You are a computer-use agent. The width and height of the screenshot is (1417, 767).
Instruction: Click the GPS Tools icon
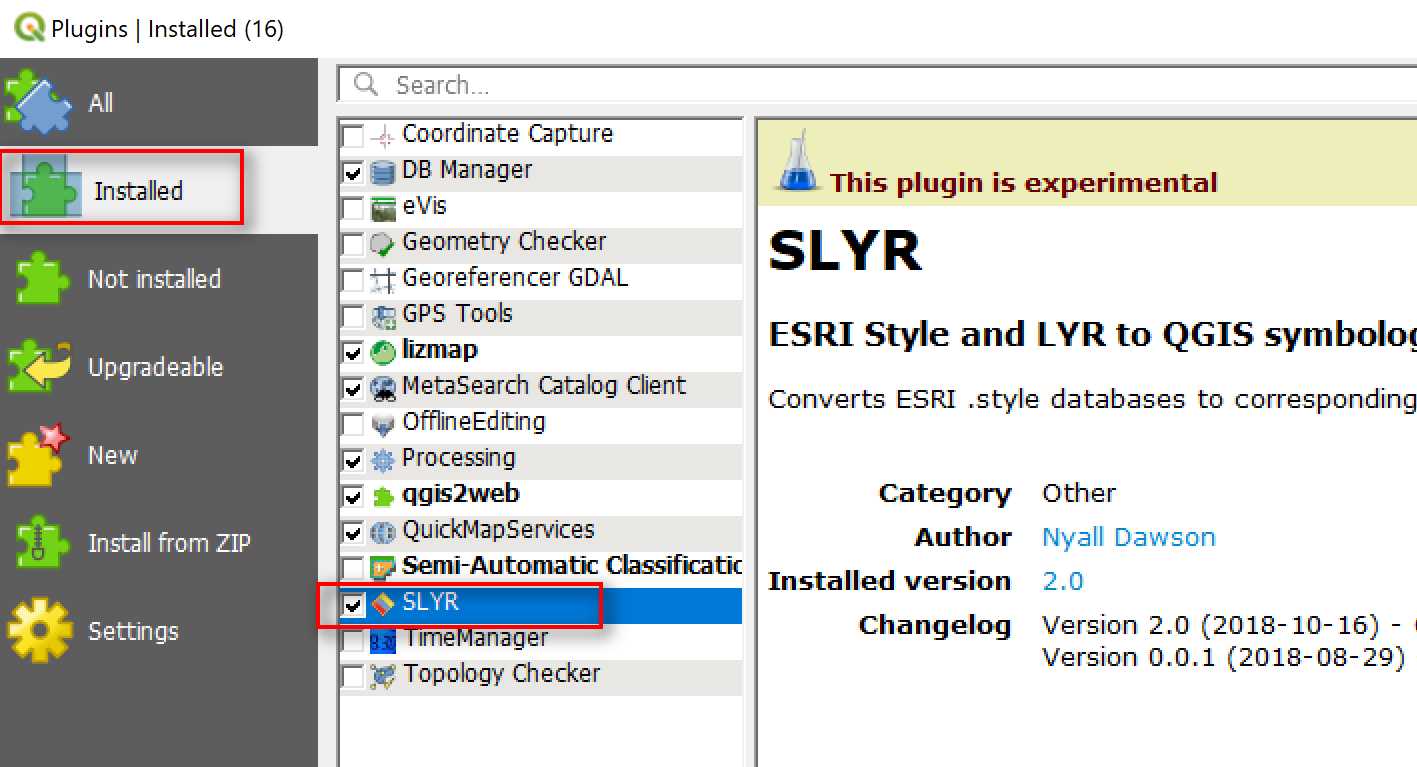pyautogui.click(x=383, y=317)
